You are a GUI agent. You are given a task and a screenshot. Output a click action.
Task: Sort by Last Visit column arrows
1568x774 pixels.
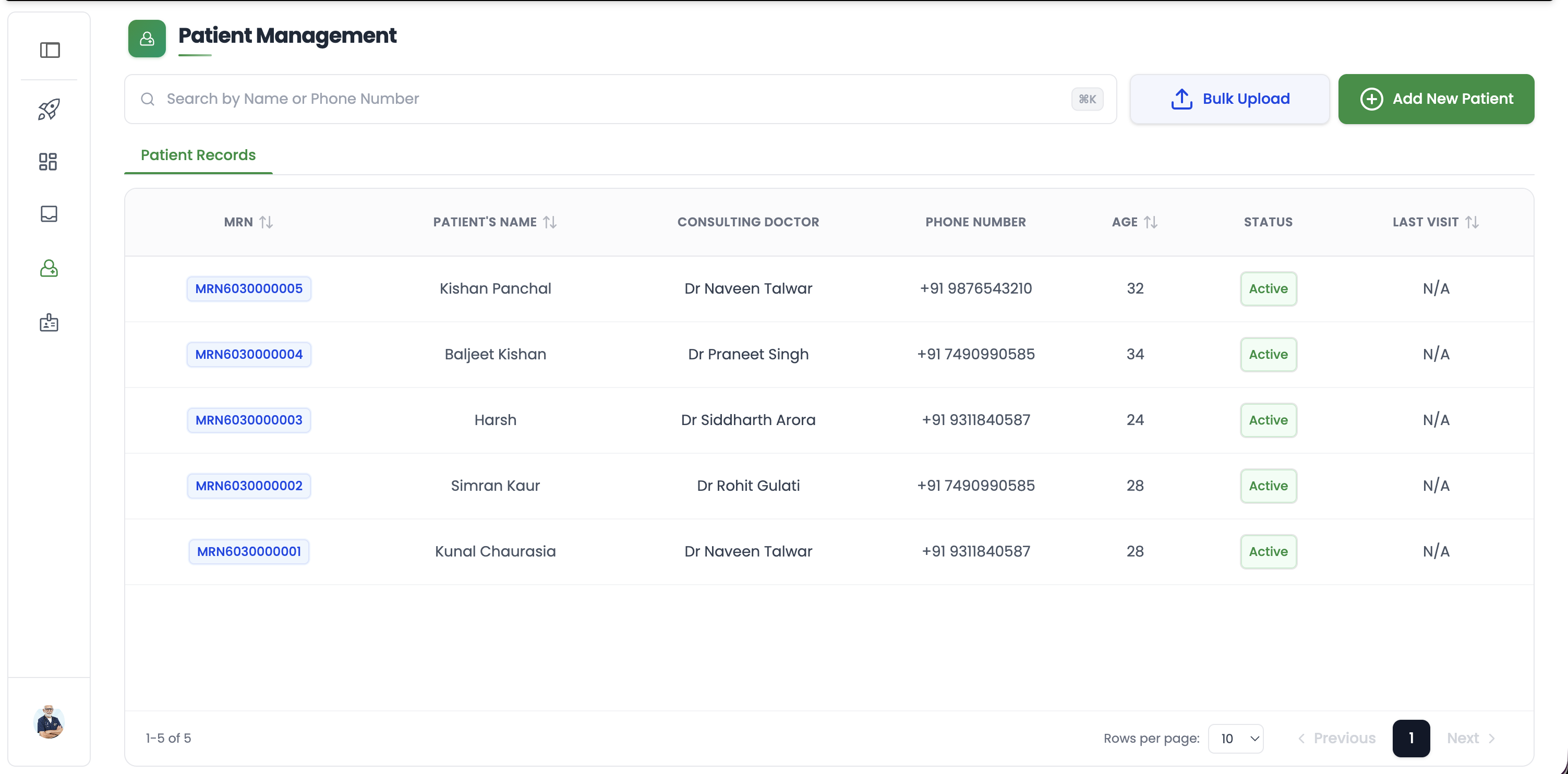1472,222
